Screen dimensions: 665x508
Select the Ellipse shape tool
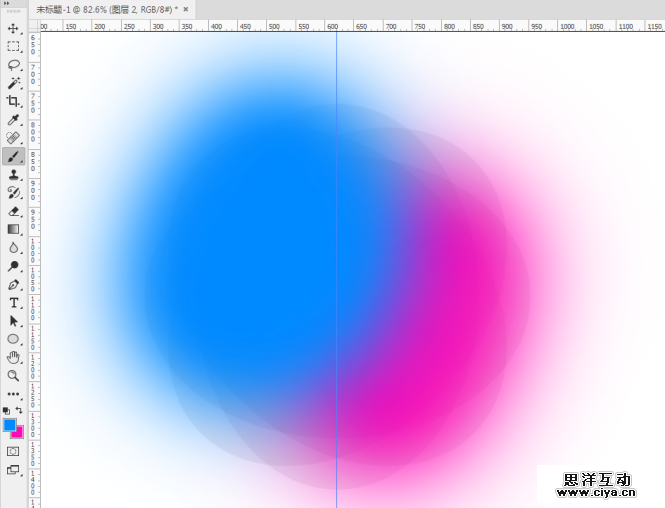(13, 339)
